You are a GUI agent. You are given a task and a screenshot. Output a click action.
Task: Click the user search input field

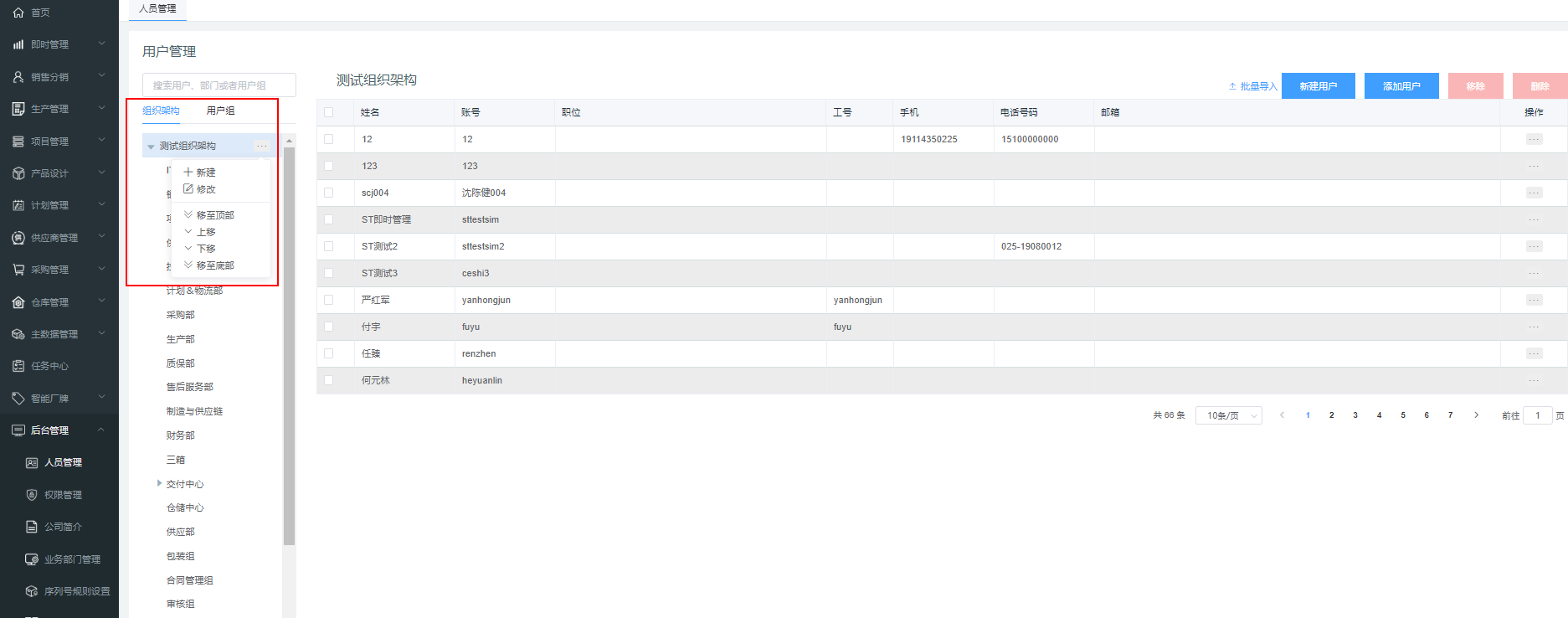tap(219, 85)
